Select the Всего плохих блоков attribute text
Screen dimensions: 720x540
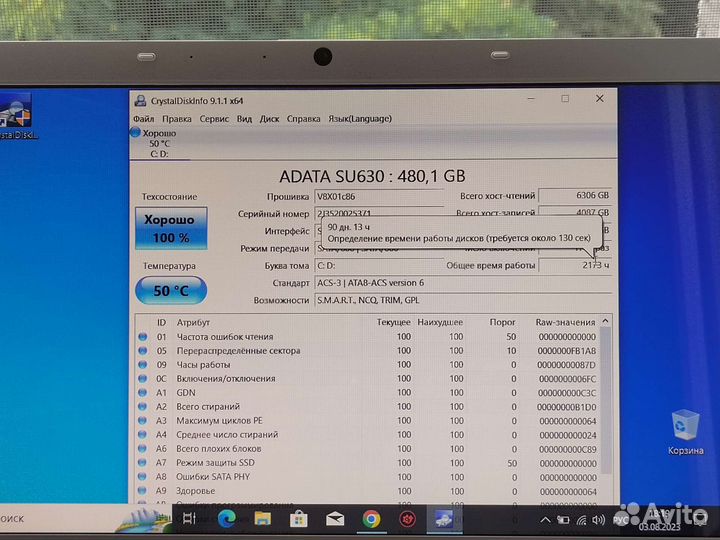point(219,449)
